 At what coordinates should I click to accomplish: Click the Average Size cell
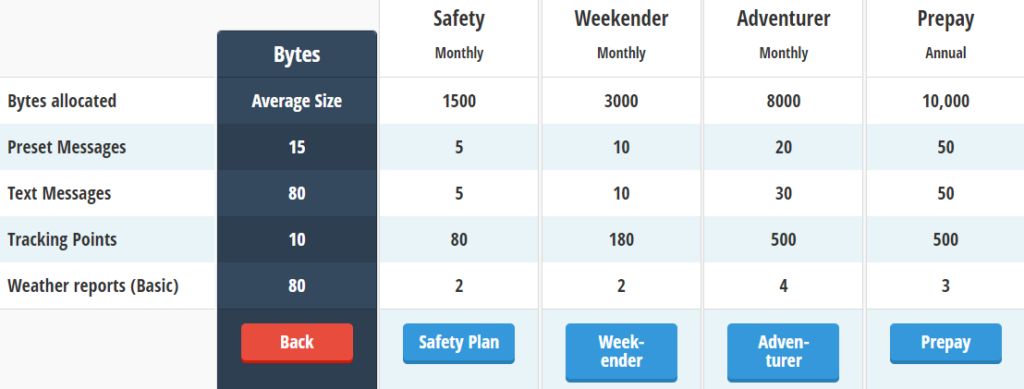pos(296,101)
